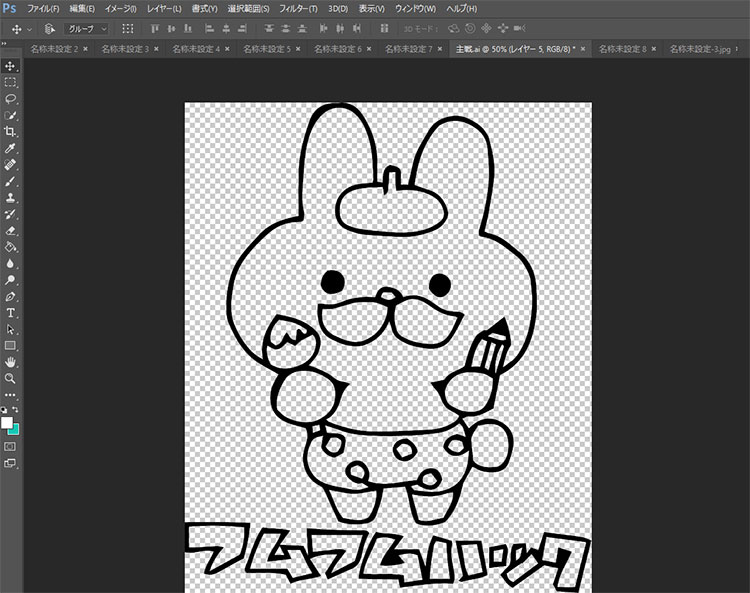Open the ファイル(F) menu
This screenshot has height=593, width=750.
[43, 9]
